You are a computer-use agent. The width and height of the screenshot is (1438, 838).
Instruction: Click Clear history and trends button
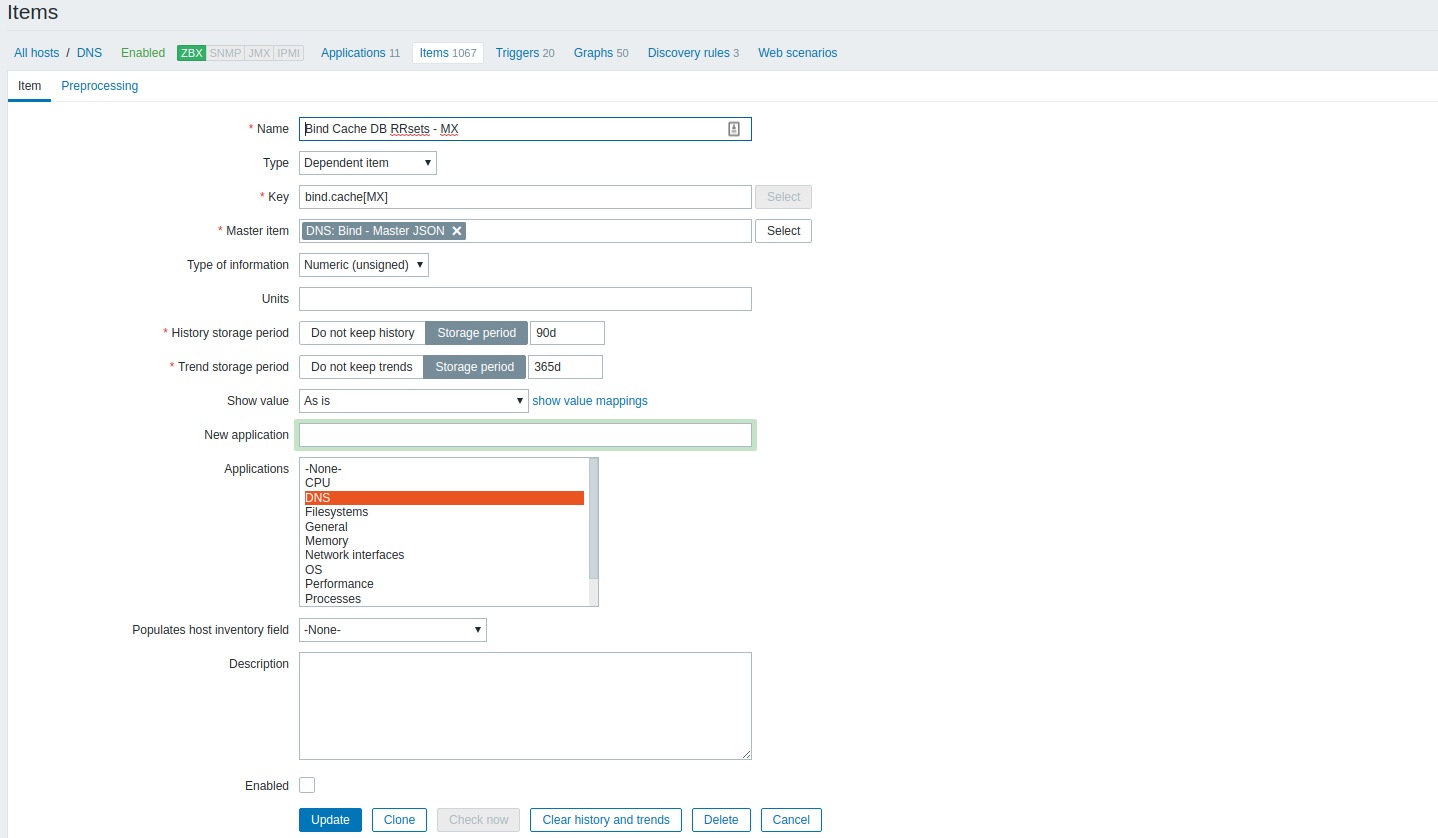pos(606,820)
